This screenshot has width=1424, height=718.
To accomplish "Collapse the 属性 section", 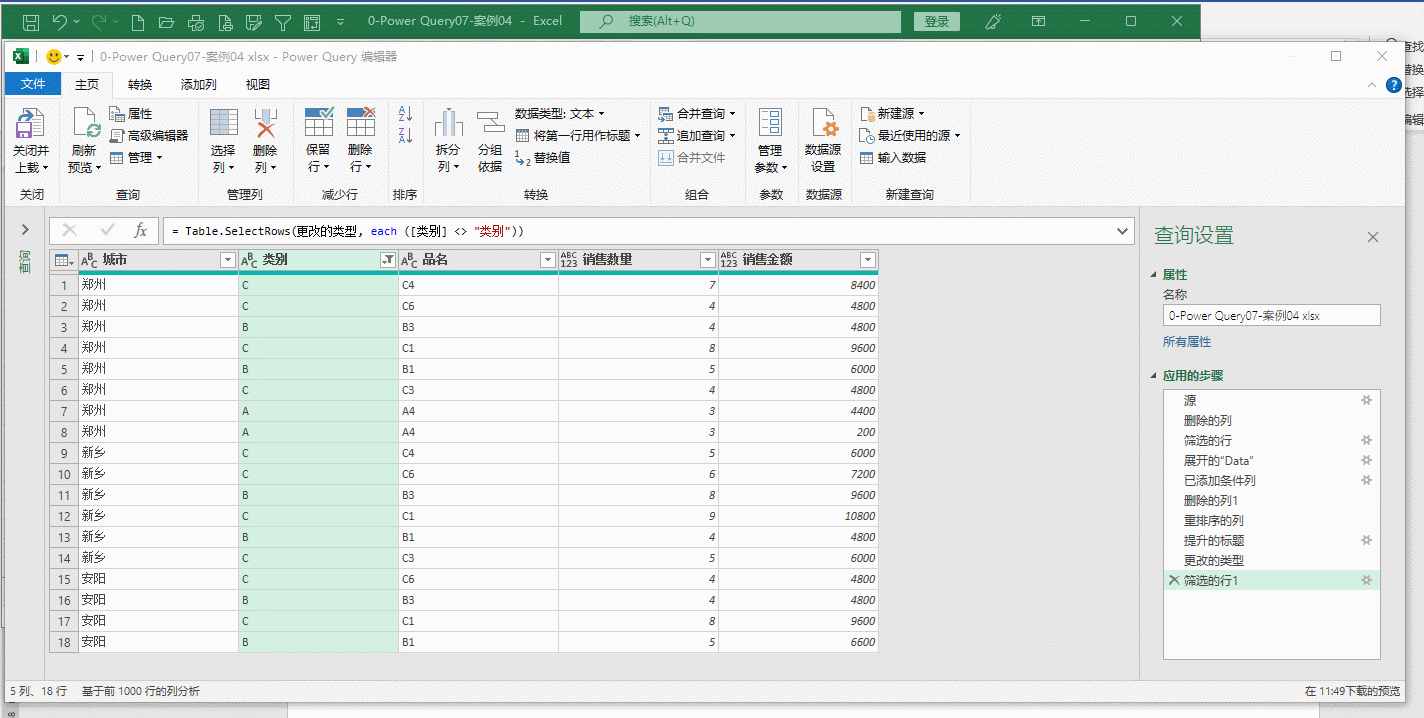I will [x=1154, y=274].
